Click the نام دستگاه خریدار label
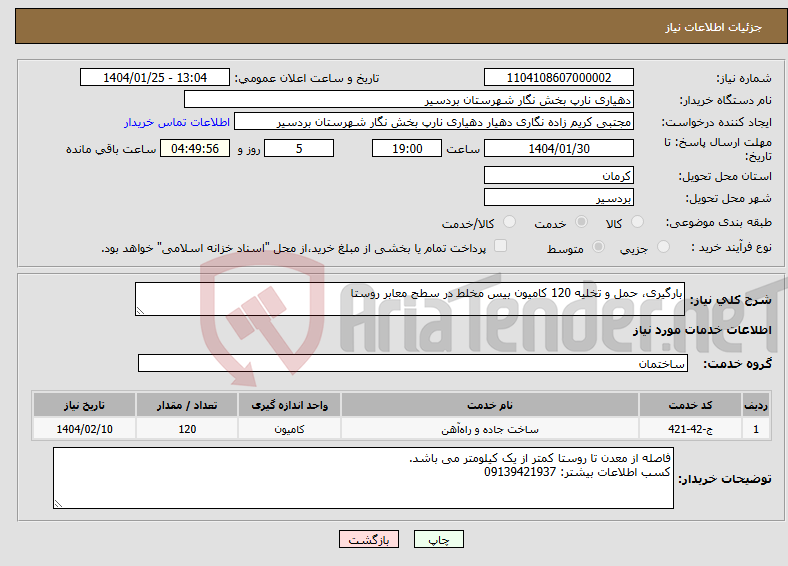 726,101
